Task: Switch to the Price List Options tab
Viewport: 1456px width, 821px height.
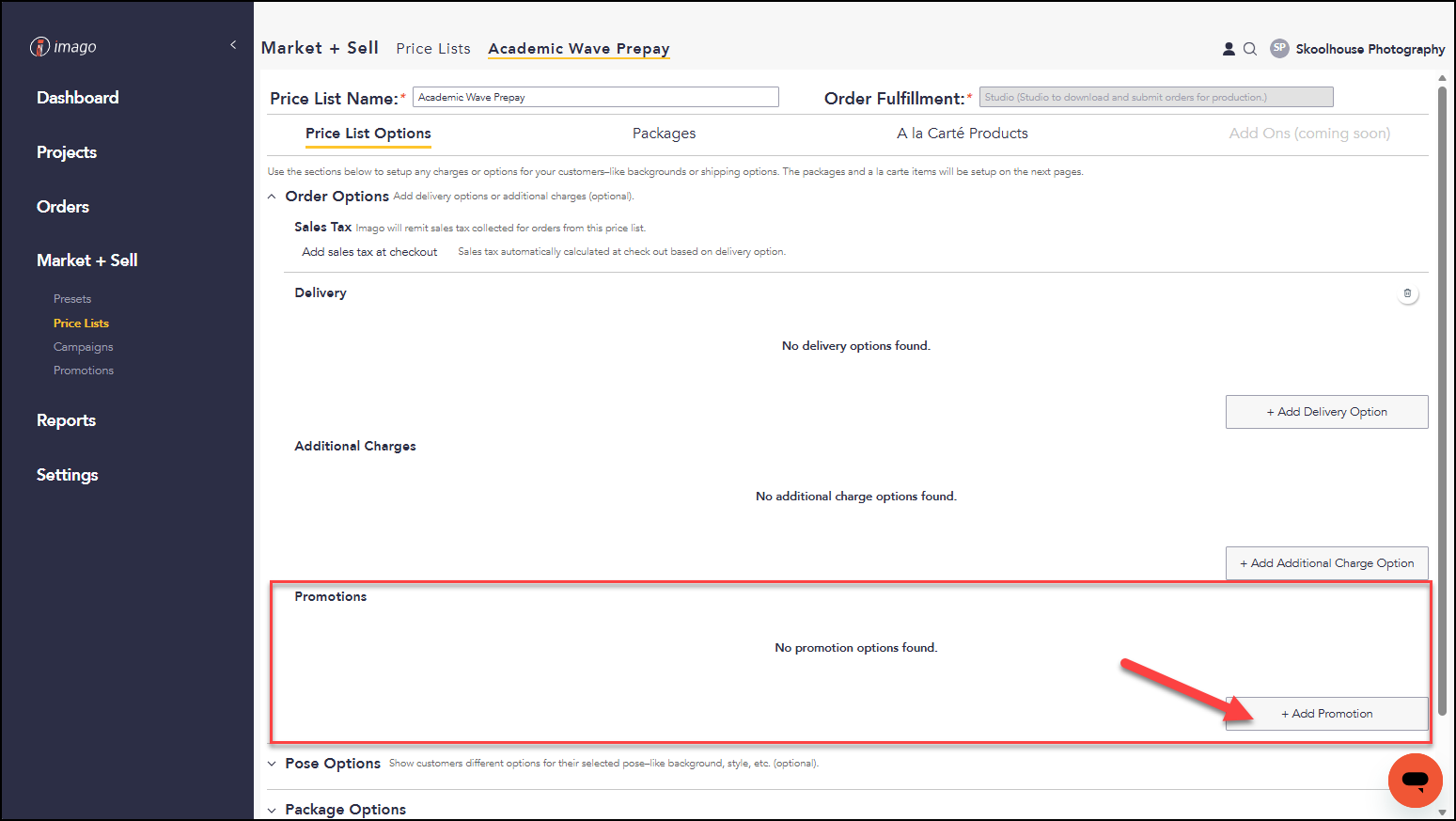Action: 368,134
